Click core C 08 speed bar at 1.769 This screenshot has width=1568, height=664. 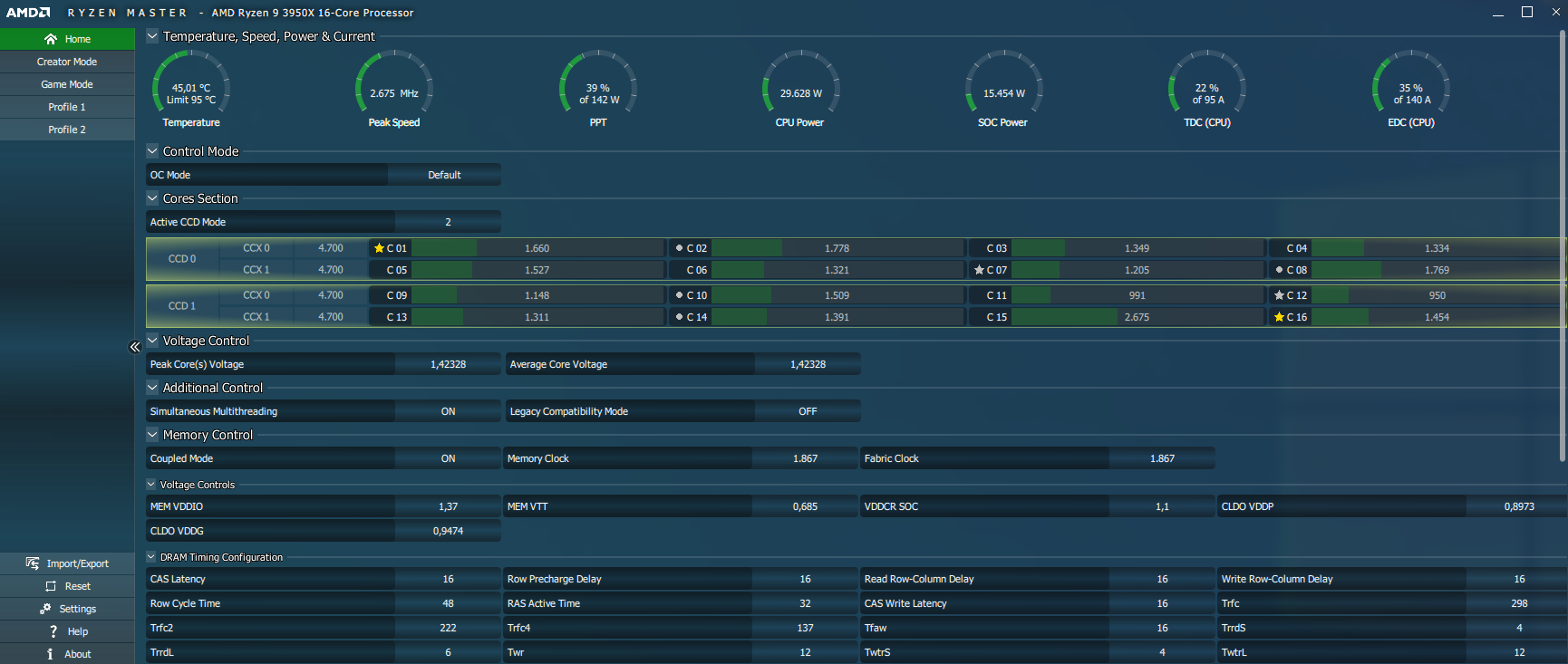click(1437, 270)
